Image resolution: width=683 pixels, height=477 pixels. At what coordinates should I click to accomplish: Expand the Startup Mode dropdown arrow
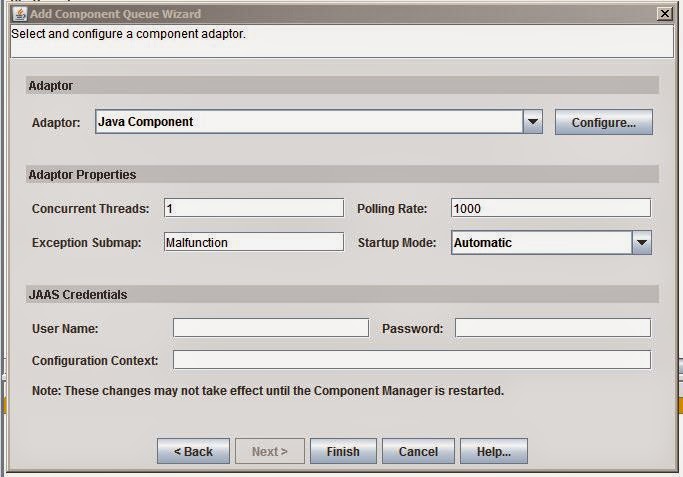[x=641, y=242]
